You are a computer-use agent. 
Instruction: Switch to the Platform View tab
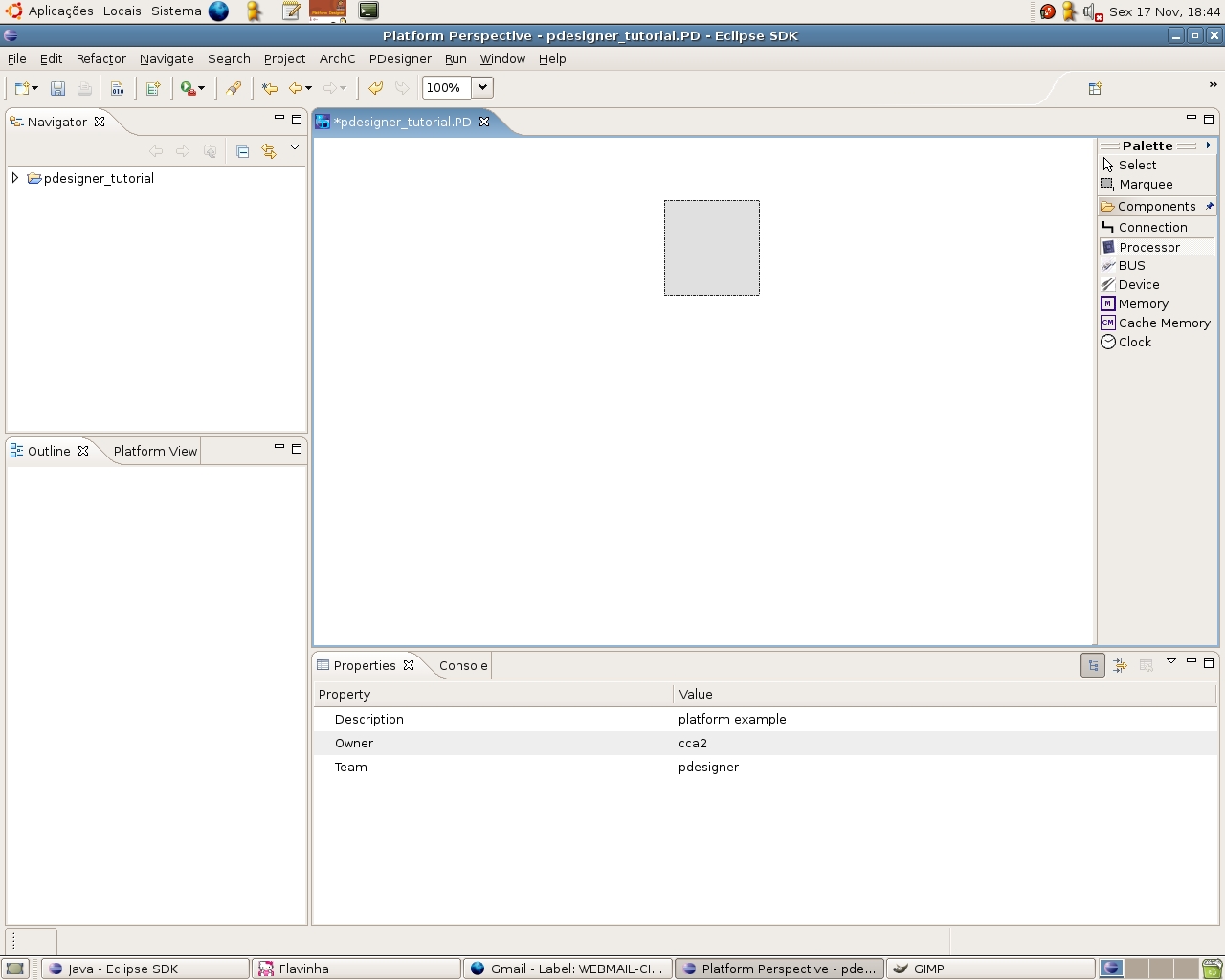155,451
